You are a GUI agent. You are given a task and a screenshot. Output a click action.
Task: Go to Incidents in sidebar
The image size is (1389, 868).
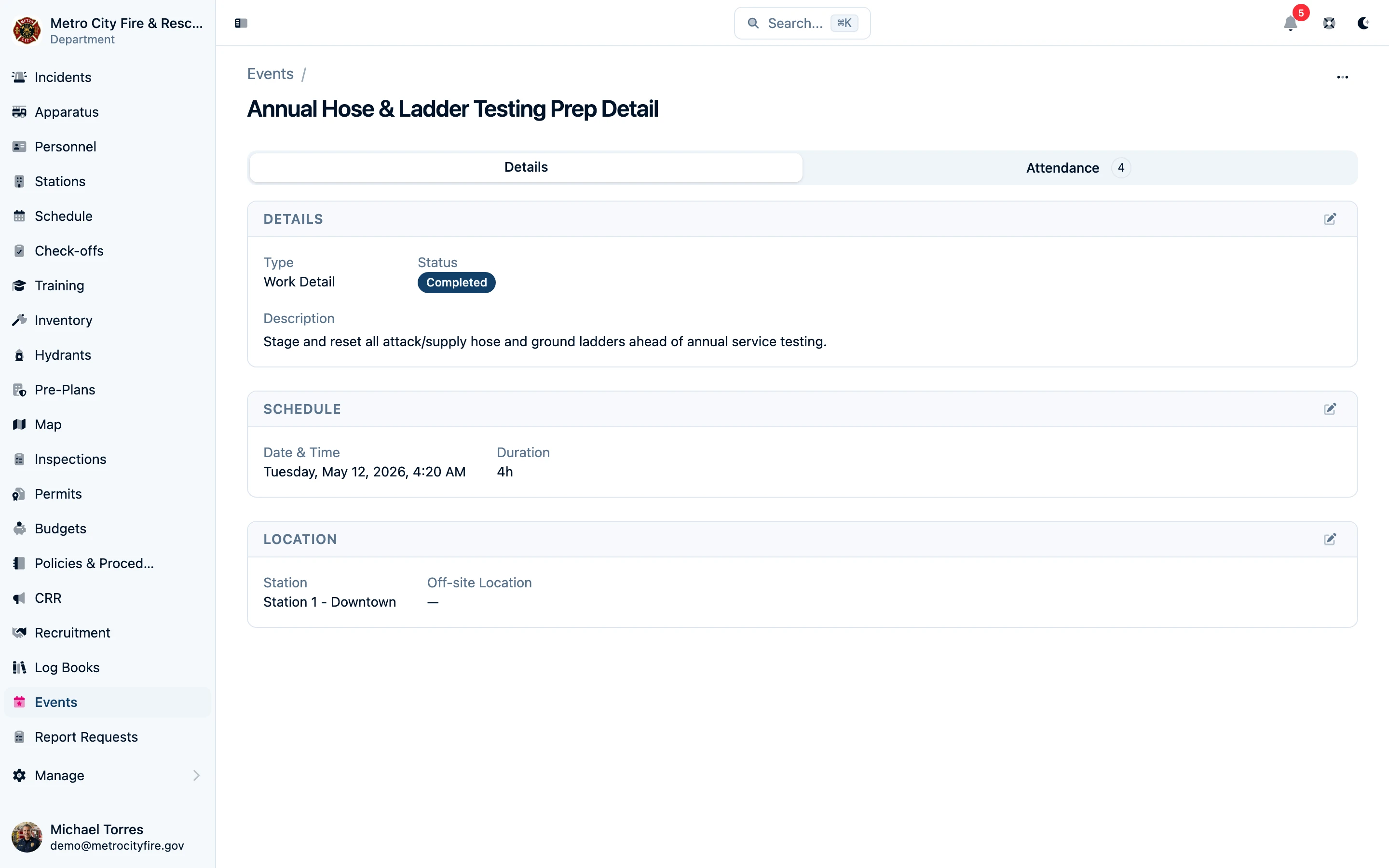pyautogui.click(x=108, y=77)
